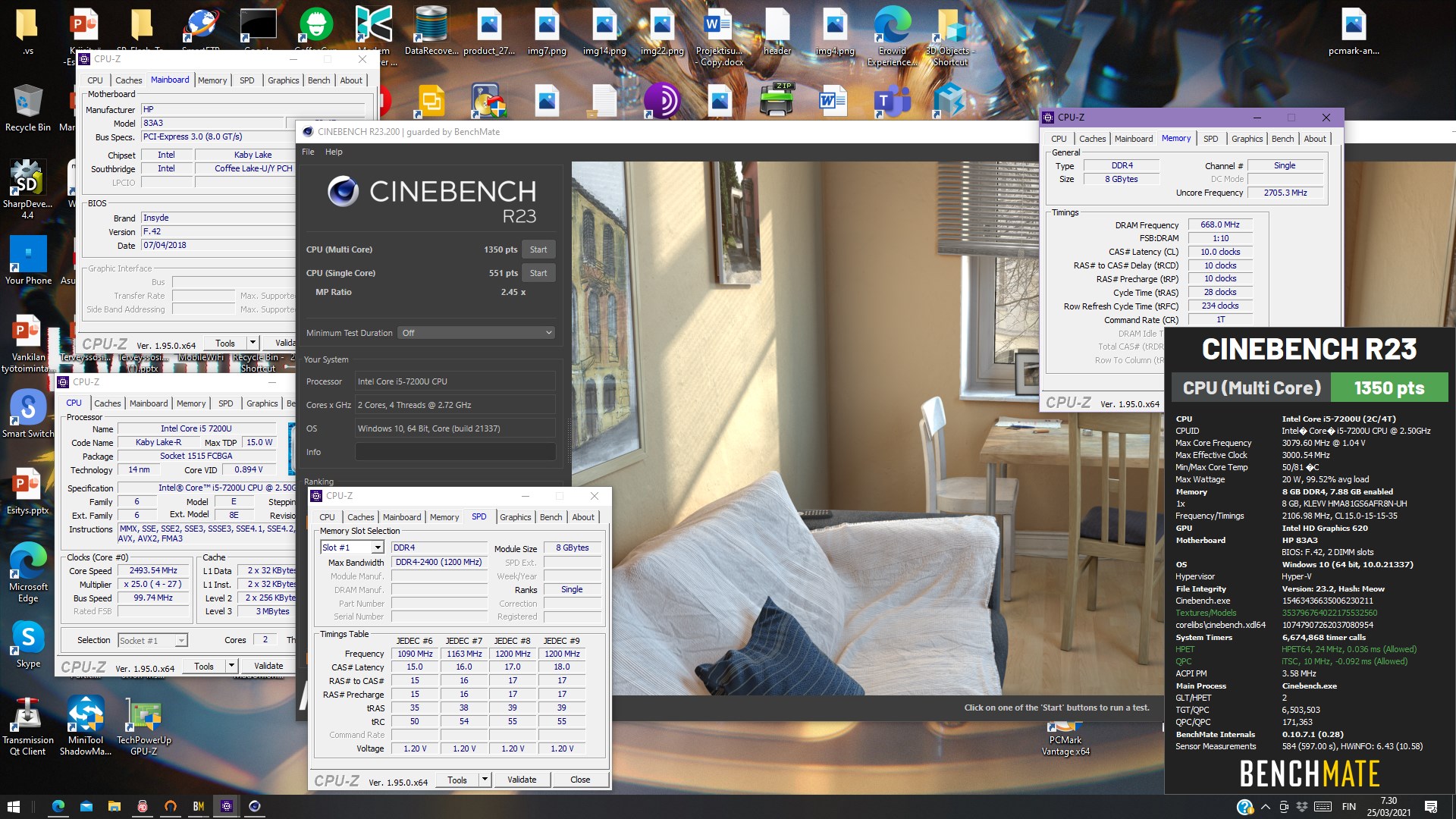Open the ZIP printer desktop icon

777,101
